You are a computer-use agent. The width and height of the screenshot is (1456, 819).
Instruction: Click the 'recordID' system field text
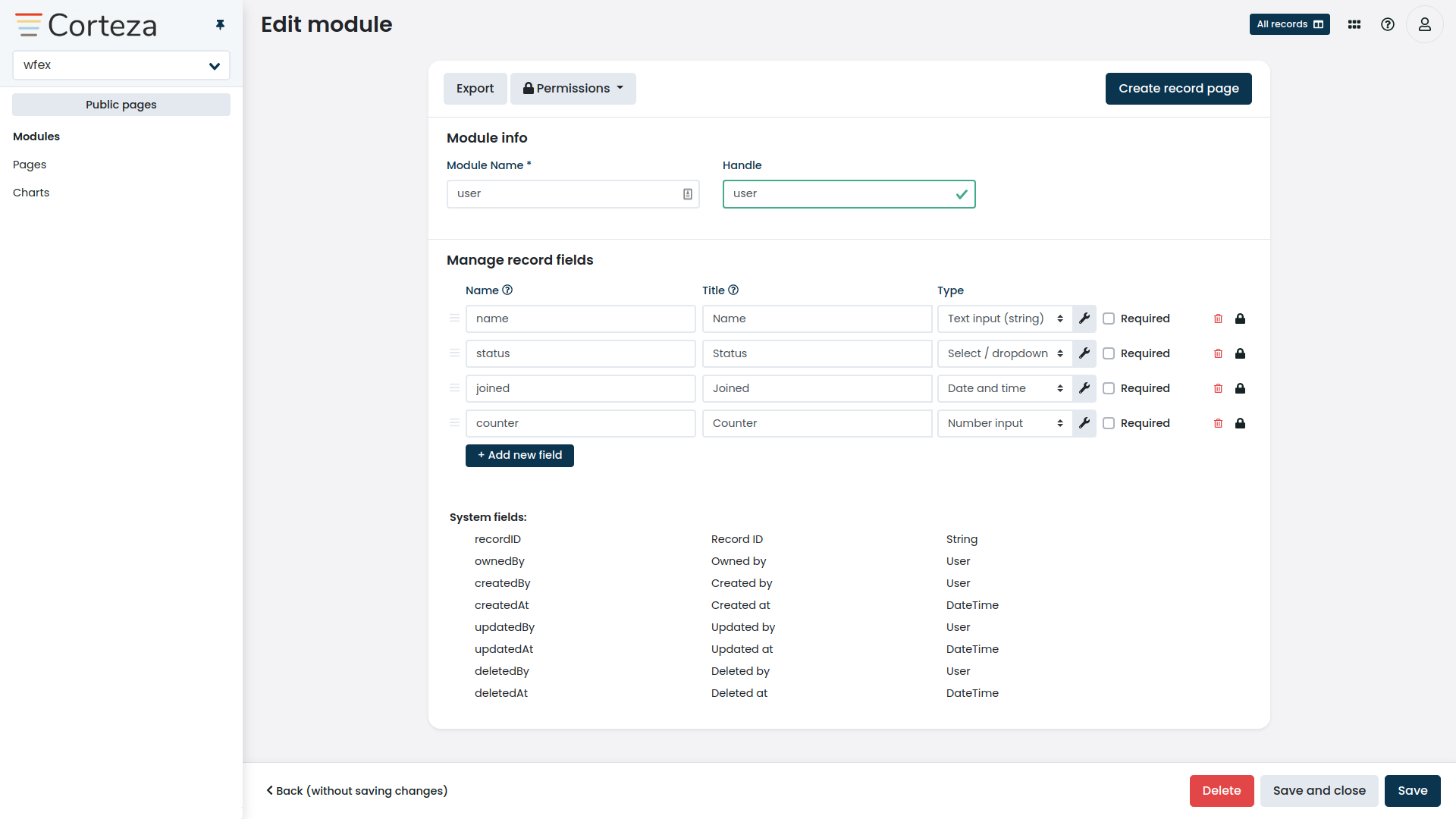[497, 539]
